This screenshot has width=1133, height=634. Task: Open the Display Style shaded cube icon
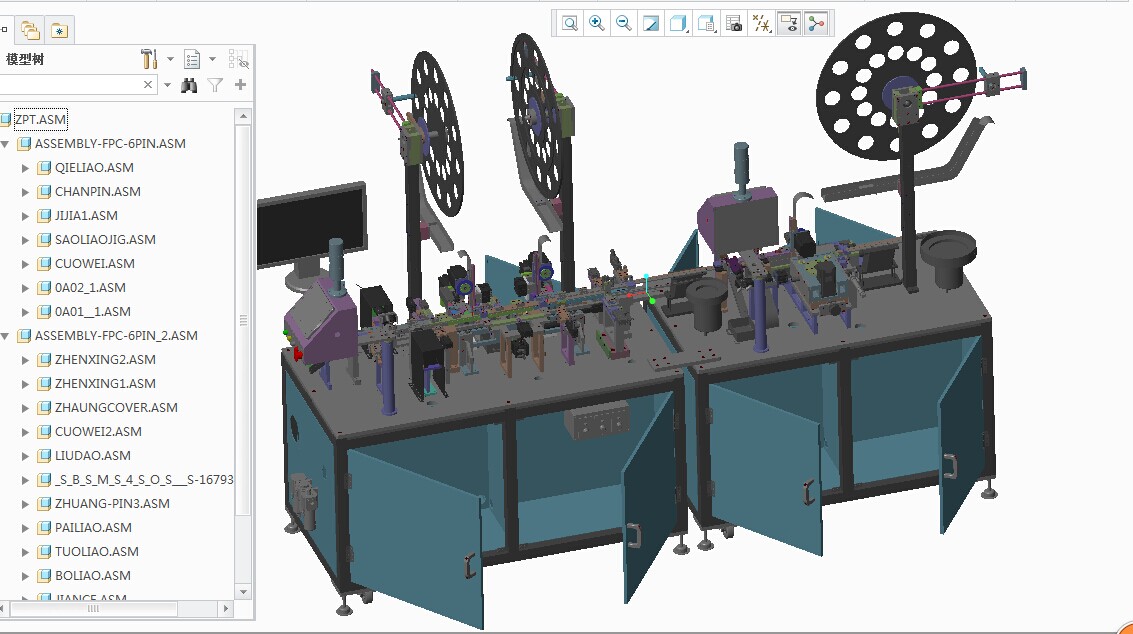pyautogui.click(x=678, y=22)
